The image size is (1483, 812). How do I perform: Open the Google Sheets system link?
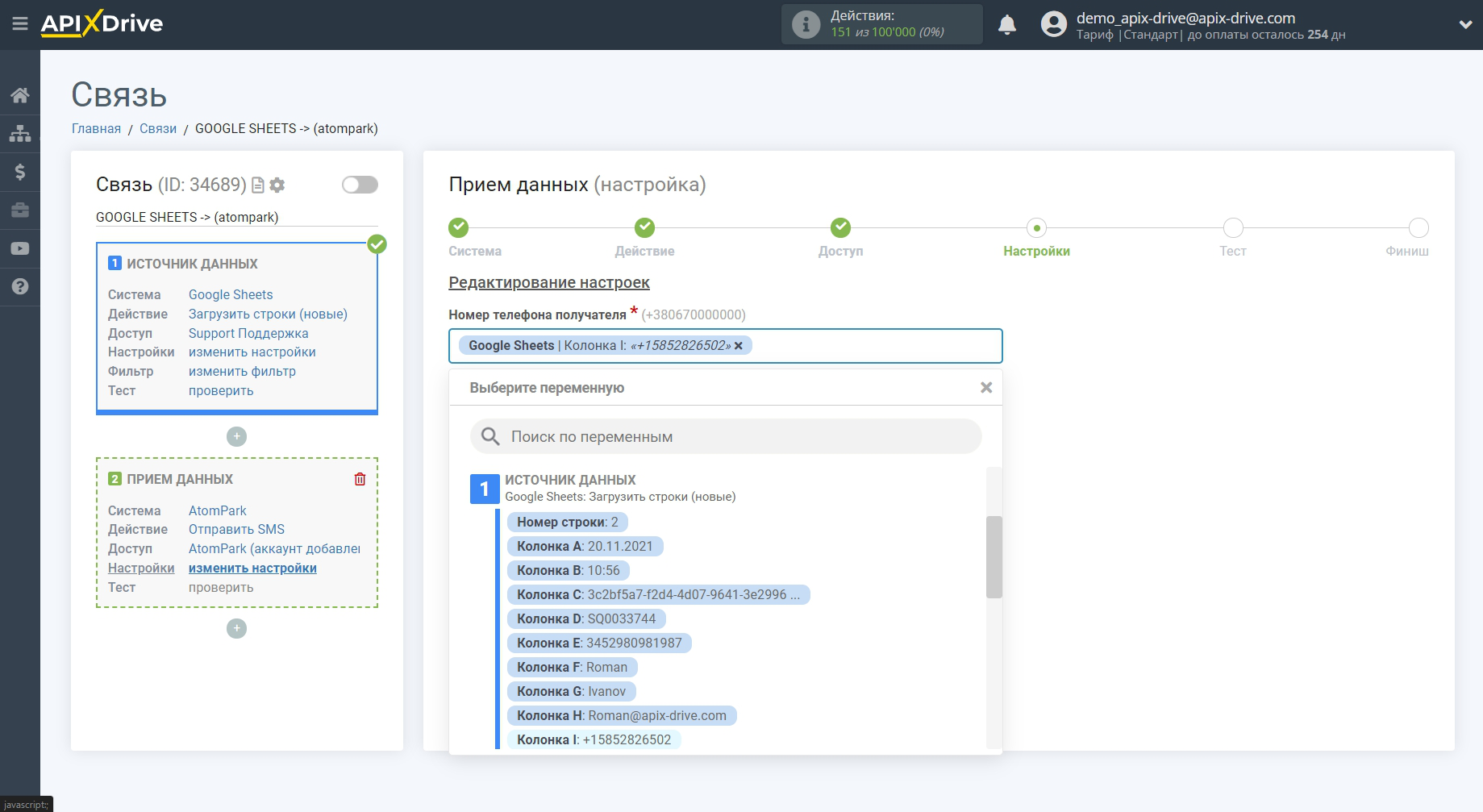(231, 294)
